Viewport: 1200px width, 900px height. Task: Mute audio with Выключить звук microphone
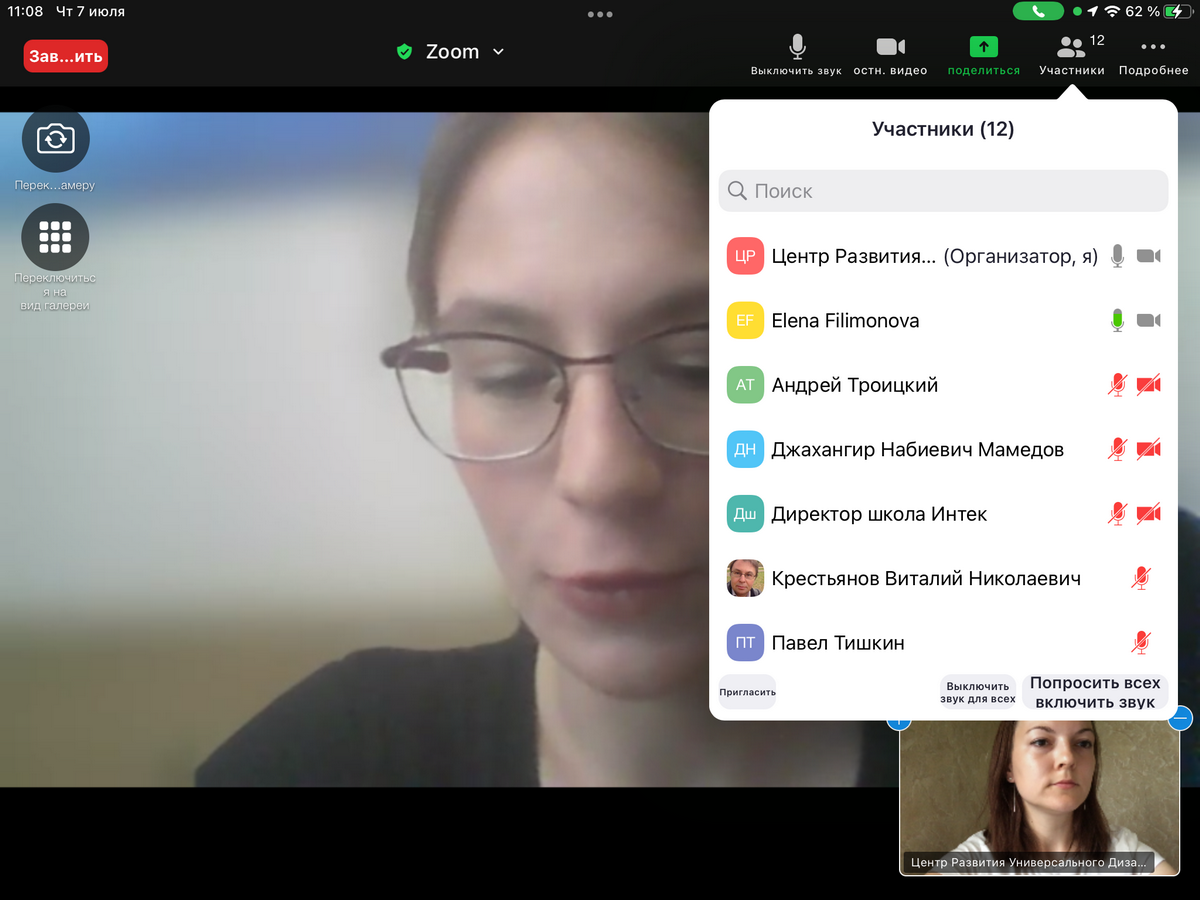[797, 47]
